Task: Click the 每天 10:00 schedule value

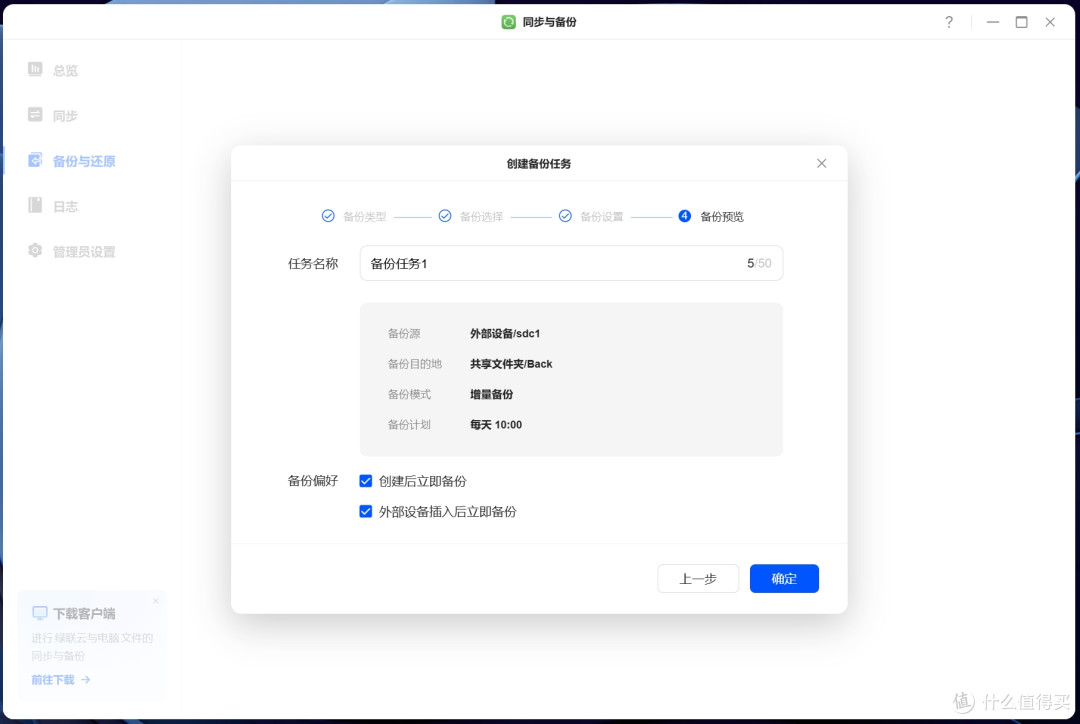Action: tap(496, 424)
